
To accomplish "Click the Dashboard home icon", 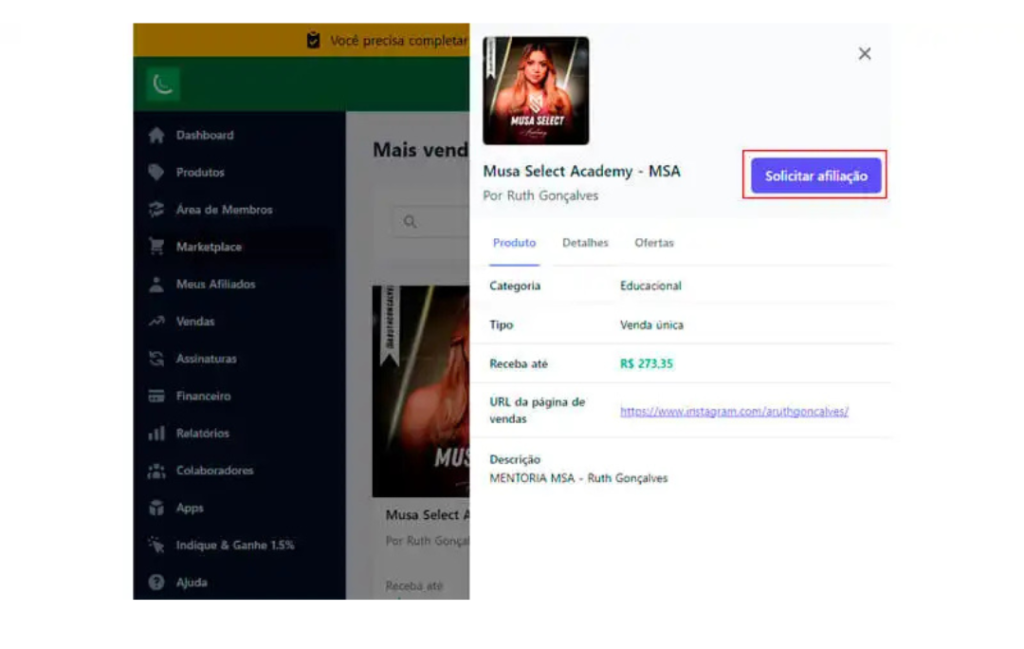I will tap(156, 135).
